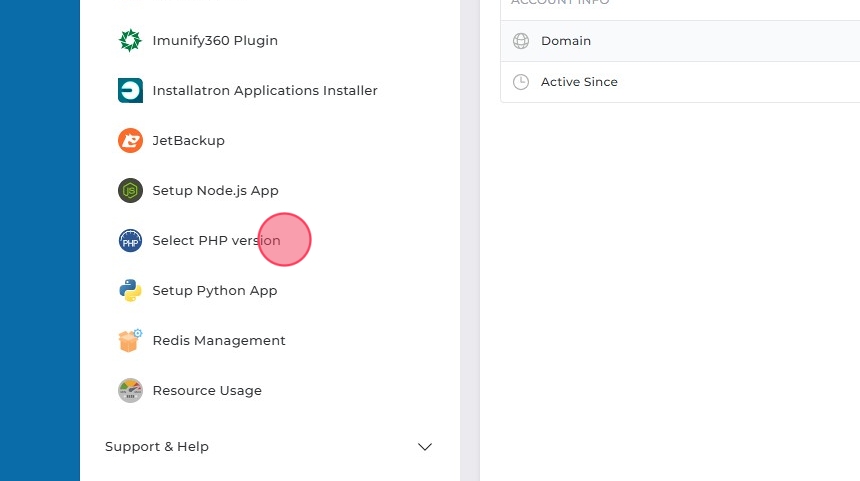Click the Domain row label in Account Info
The image size is (860, 481).
566,41
